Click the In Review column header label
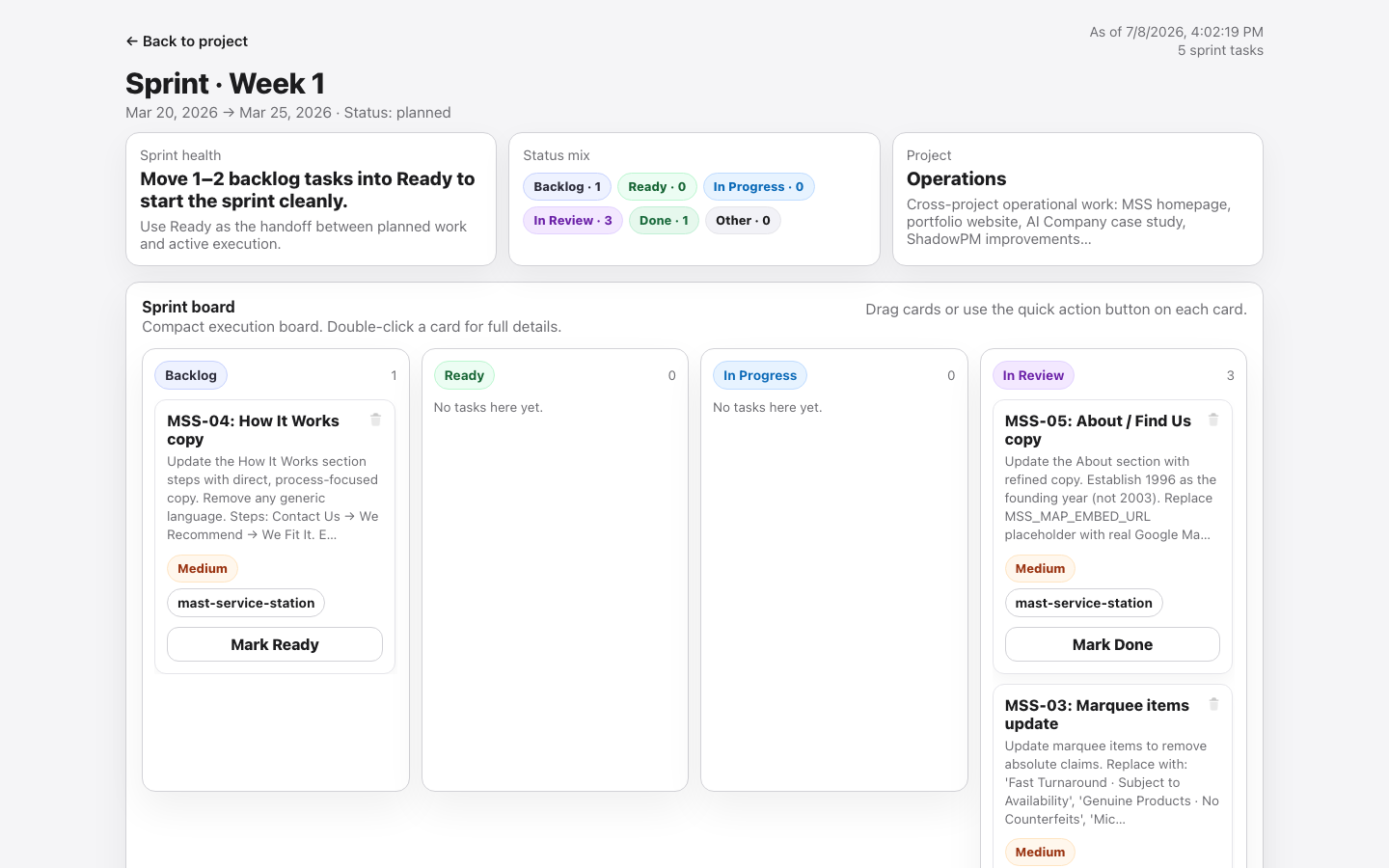1389x868 pixels. coord(1033,375)
